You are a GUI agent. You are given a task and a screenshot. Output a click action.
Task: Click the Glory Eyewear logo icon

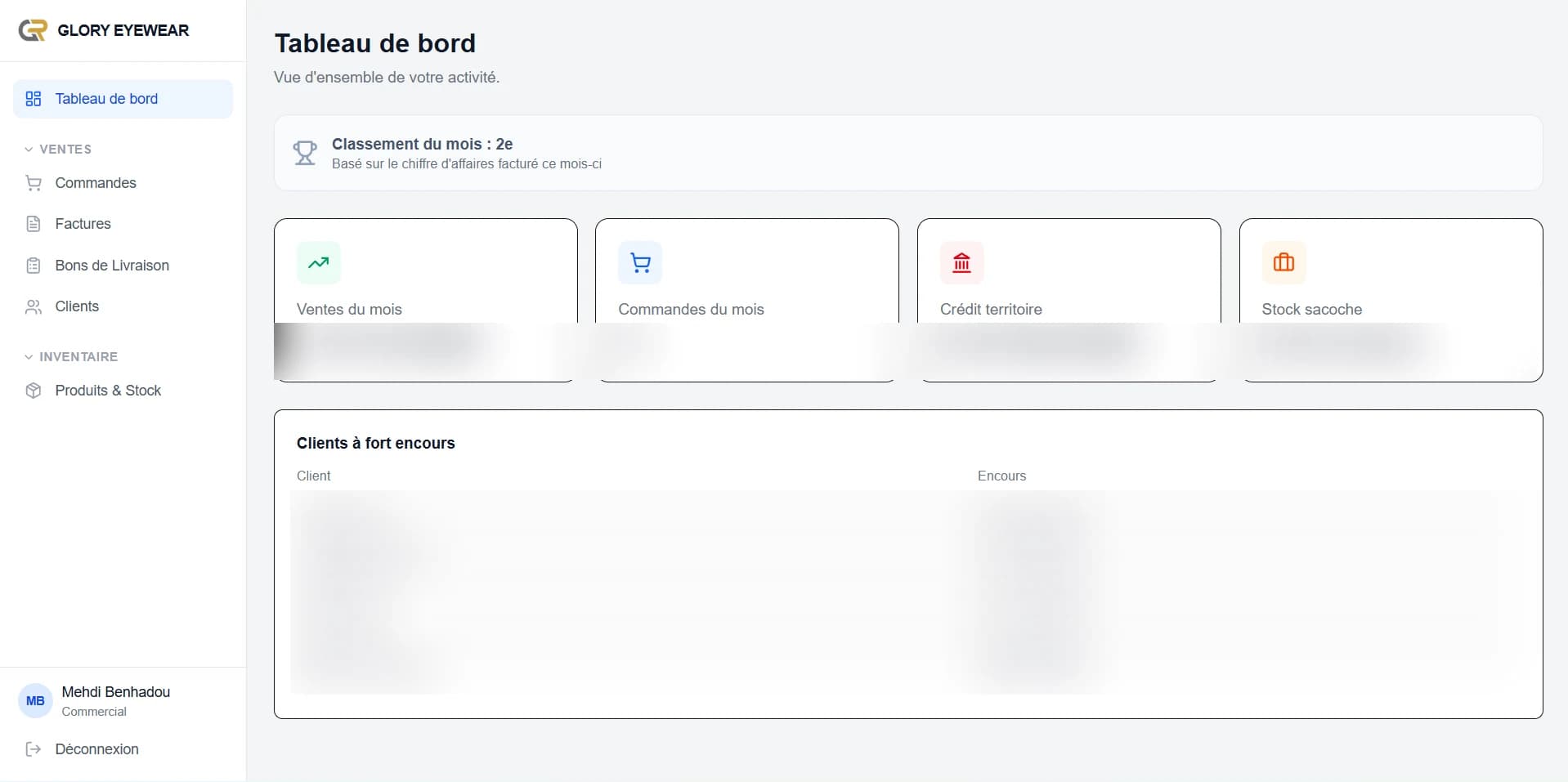33,30
